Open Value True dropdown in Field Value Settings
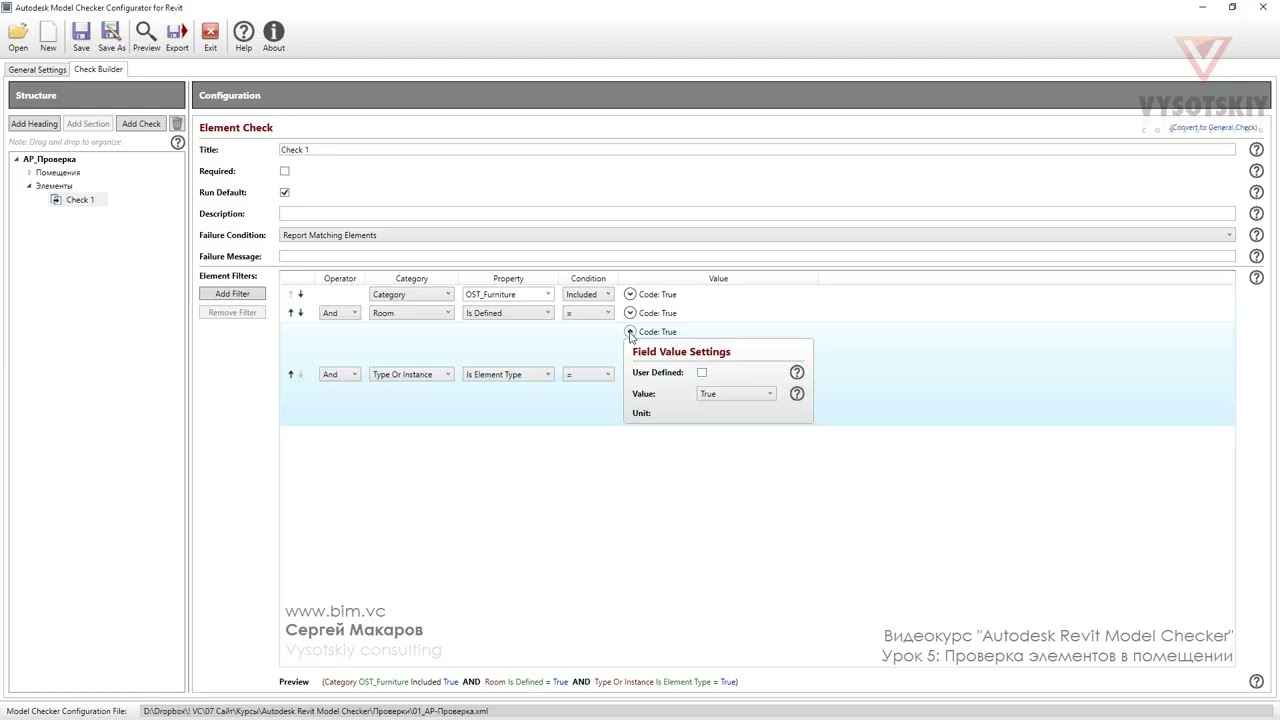1280x720 pixels. point(736,394)
